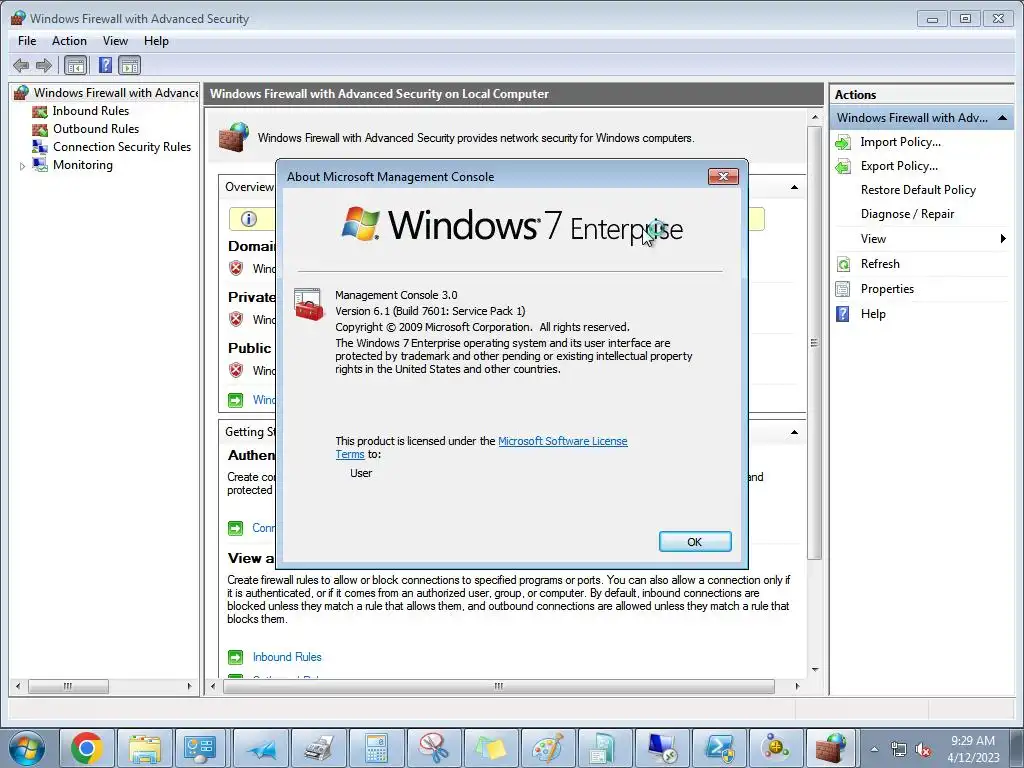Viewport: 1024px width, 768px height.
Task: Click the Public profile shield icon
Action: pyautogui.click(x=236, y=370)
